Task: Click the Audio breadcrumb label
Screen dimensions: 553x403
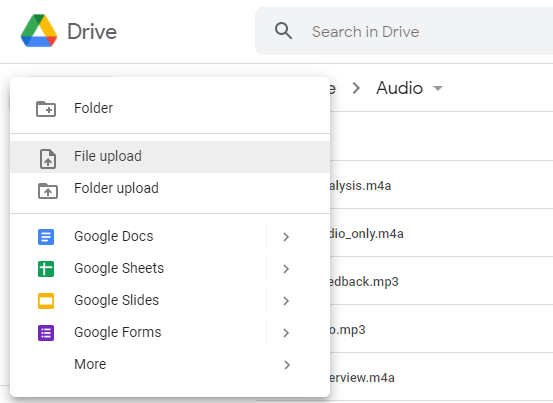Action: 399,88
